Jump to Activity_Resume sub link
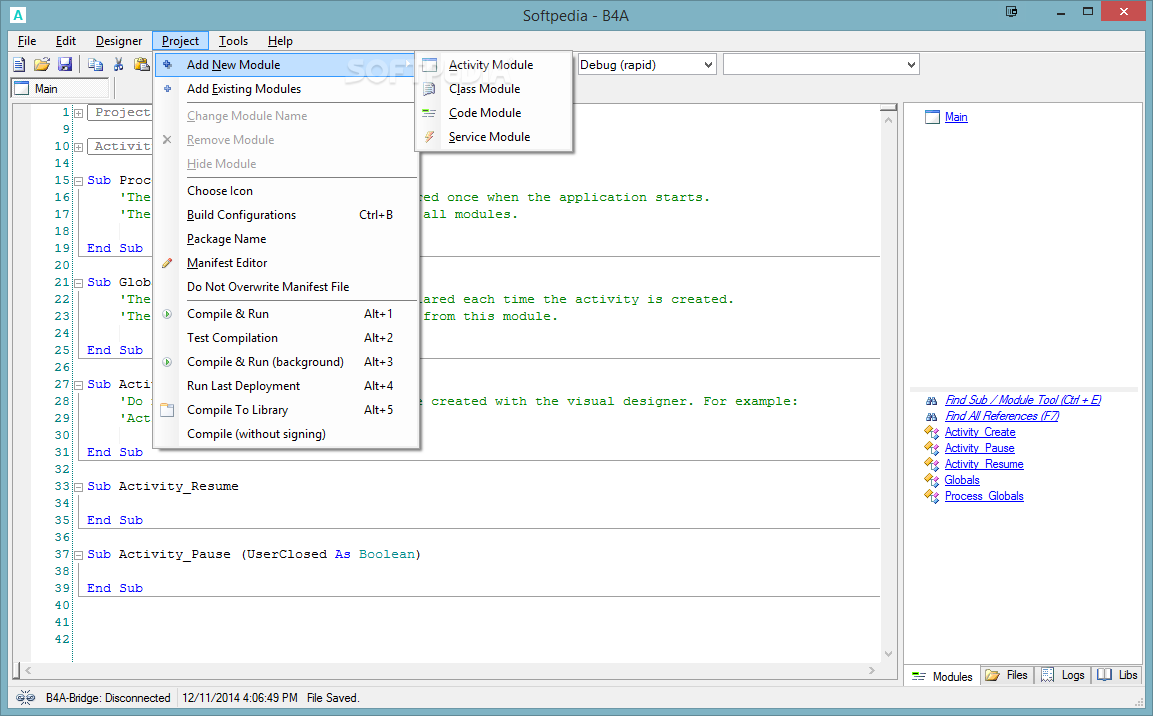This screenshot has height=716, width=1153. (984, 465)
